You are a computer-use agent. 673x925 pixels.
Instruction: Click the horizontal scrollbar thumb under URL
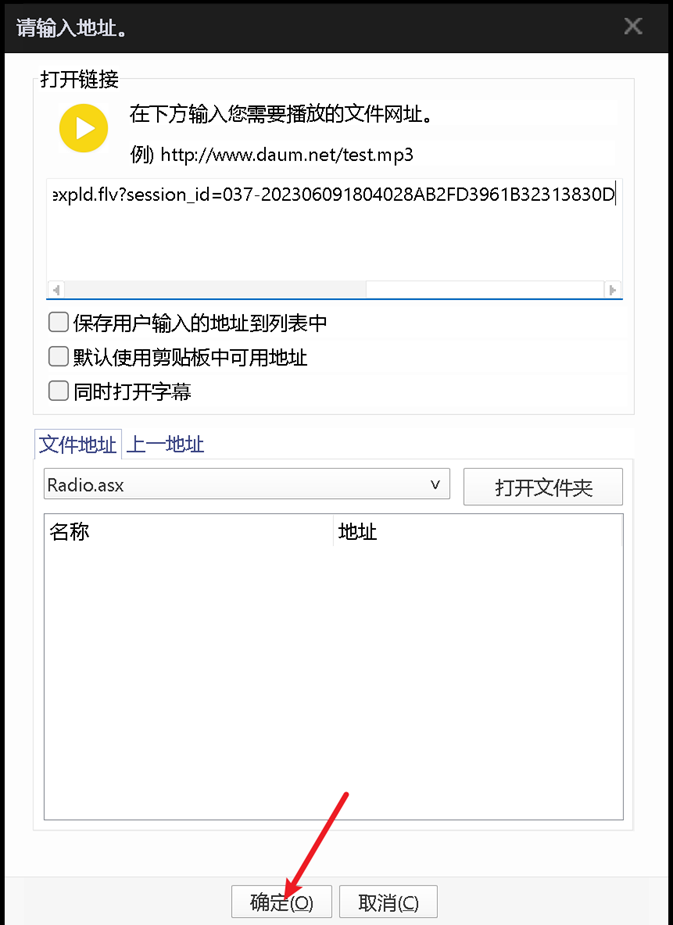pyautogui.click(x=215, y=290)
